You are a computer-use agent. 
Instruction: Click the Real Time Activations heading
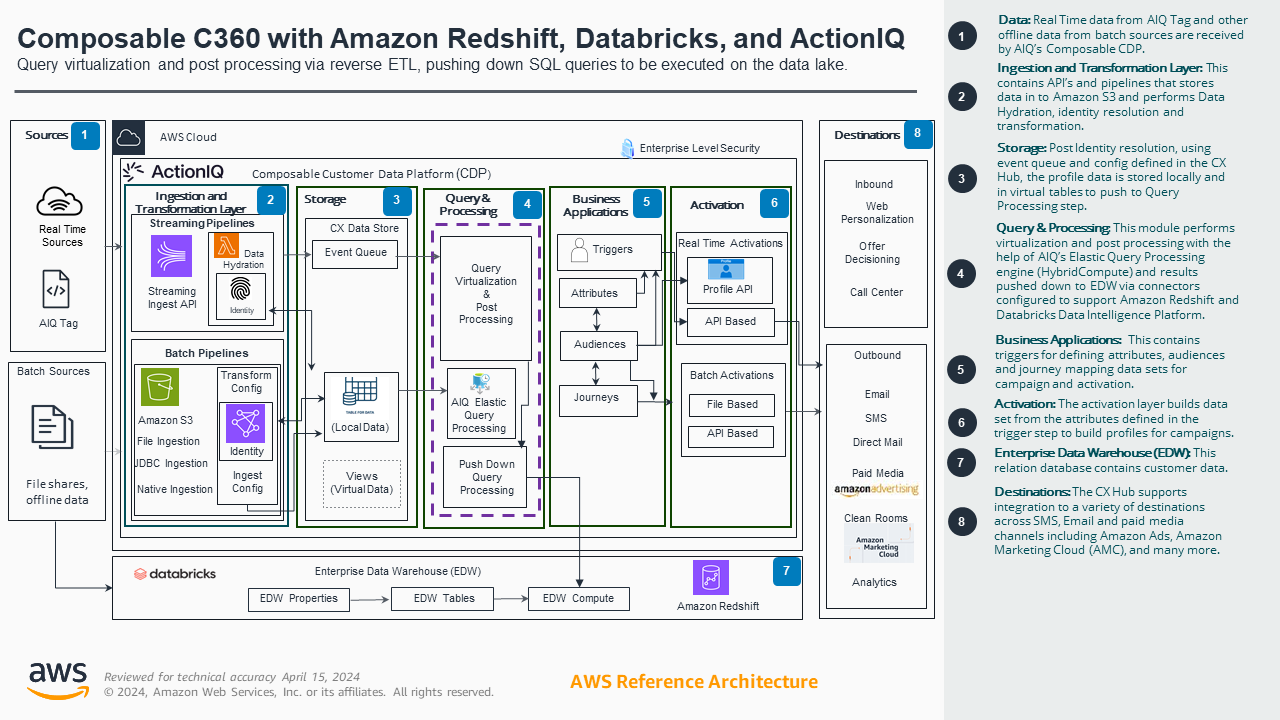730,243
